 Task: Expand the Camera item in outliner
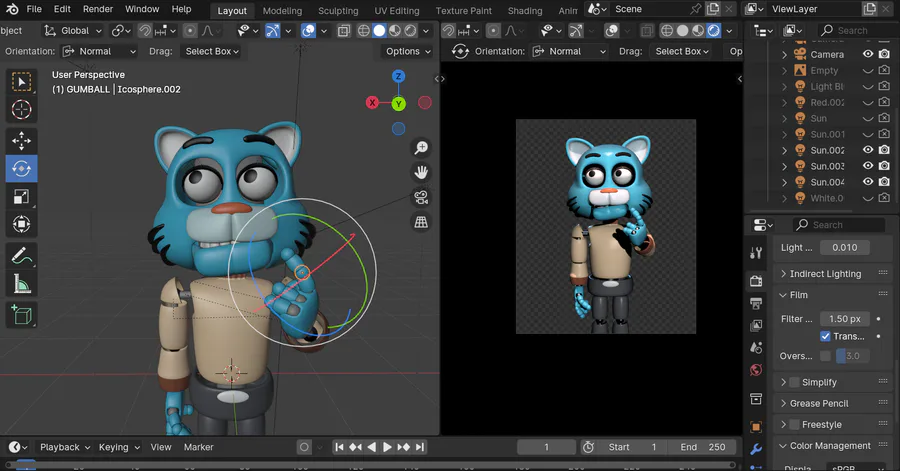[x=785, y=55]
